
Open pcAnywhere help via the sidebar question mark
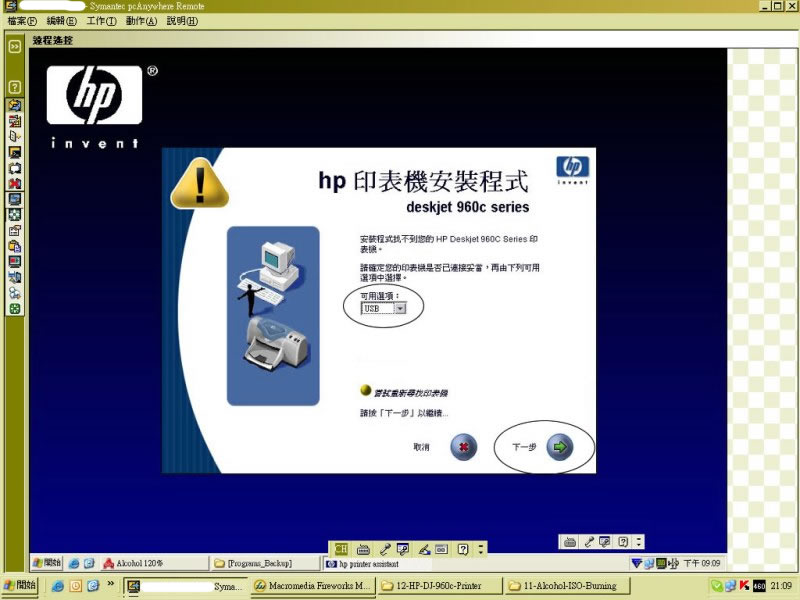(x=15, y=87)
